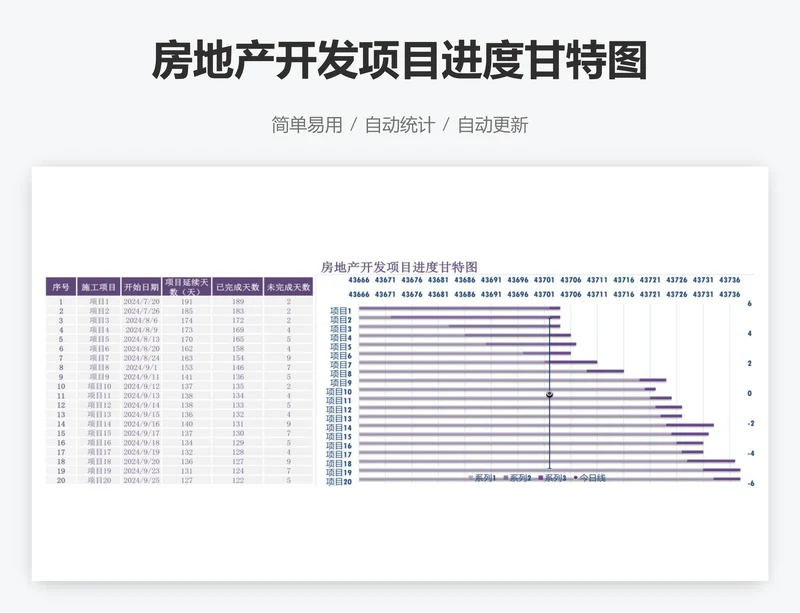Click the 项目7 label on the chart axis
The height and width of the screenshot is (613, 800).
click(340, 364)
